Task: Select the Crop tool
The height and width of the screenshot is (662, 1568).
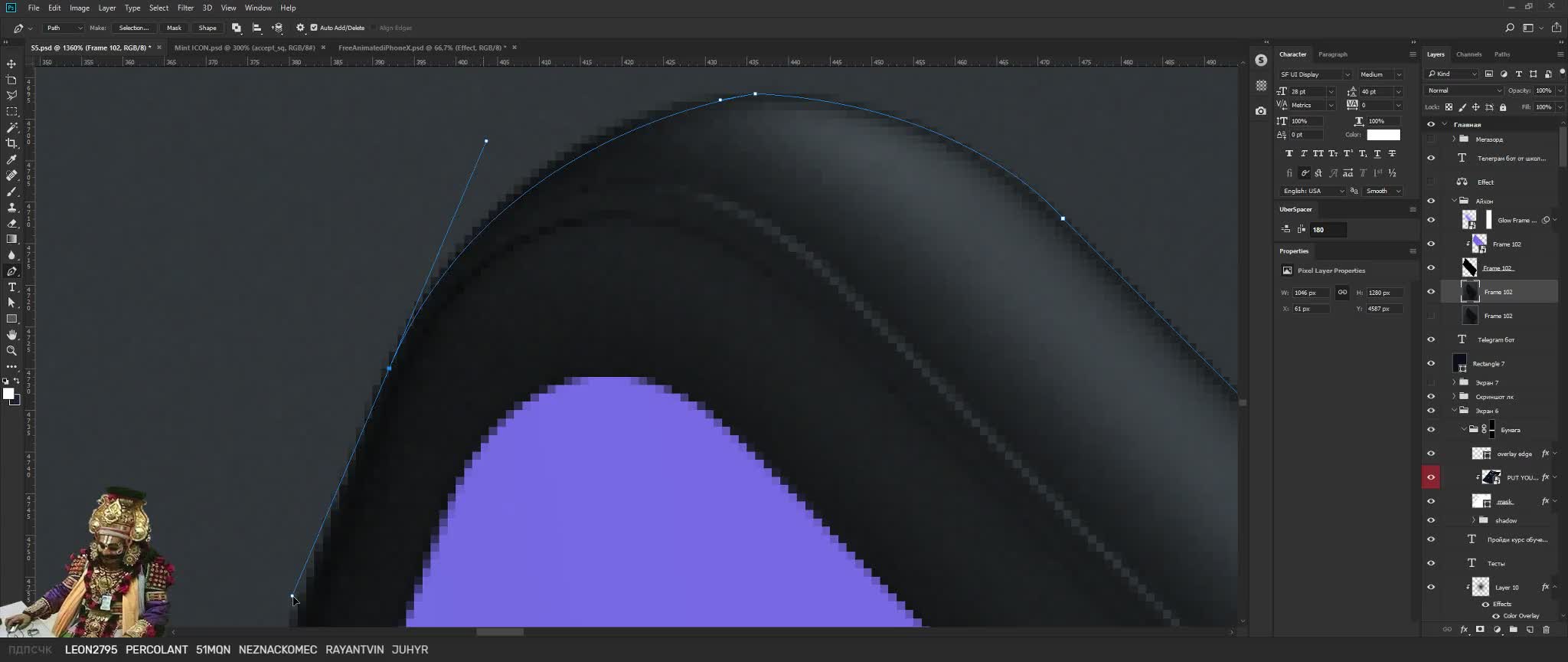Action: click(11, 143)
